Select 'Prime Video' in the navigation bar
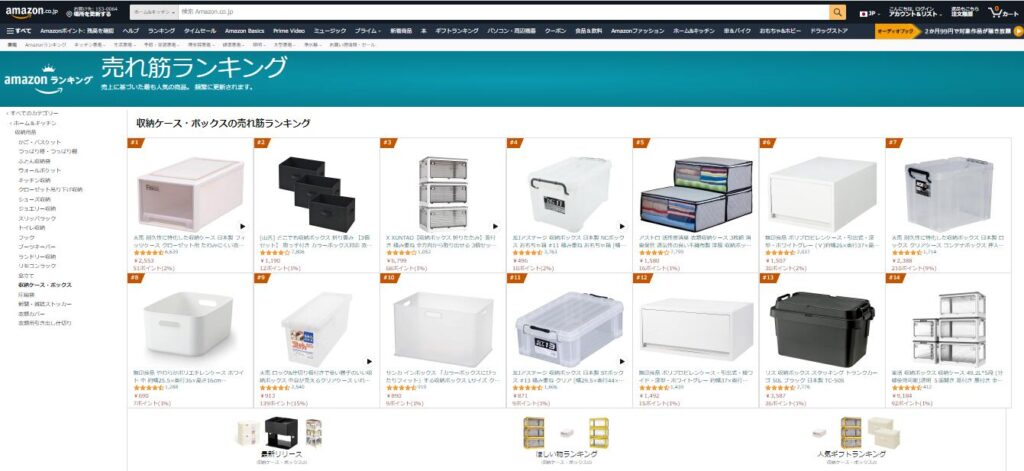1024x471 pixels. coord(289,31)
